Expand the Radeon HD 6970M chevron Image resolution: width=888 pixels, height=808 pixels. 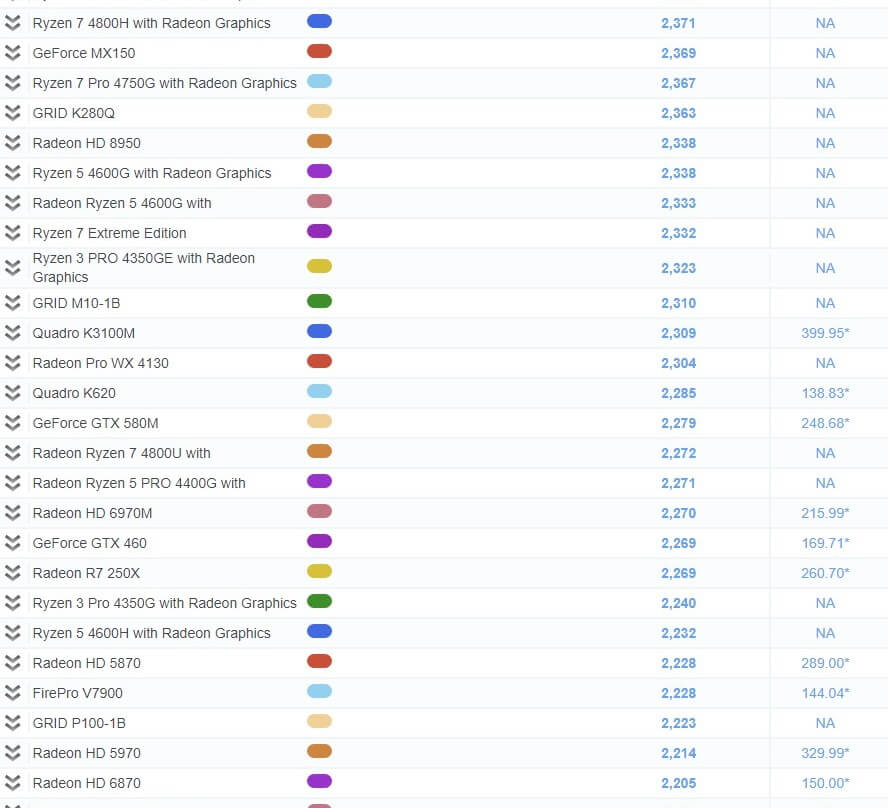point(12,514)
